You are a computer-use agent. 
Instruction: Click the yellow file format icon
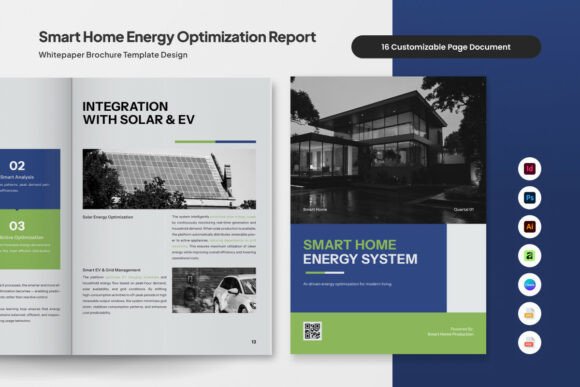click(x=529, y=314)
